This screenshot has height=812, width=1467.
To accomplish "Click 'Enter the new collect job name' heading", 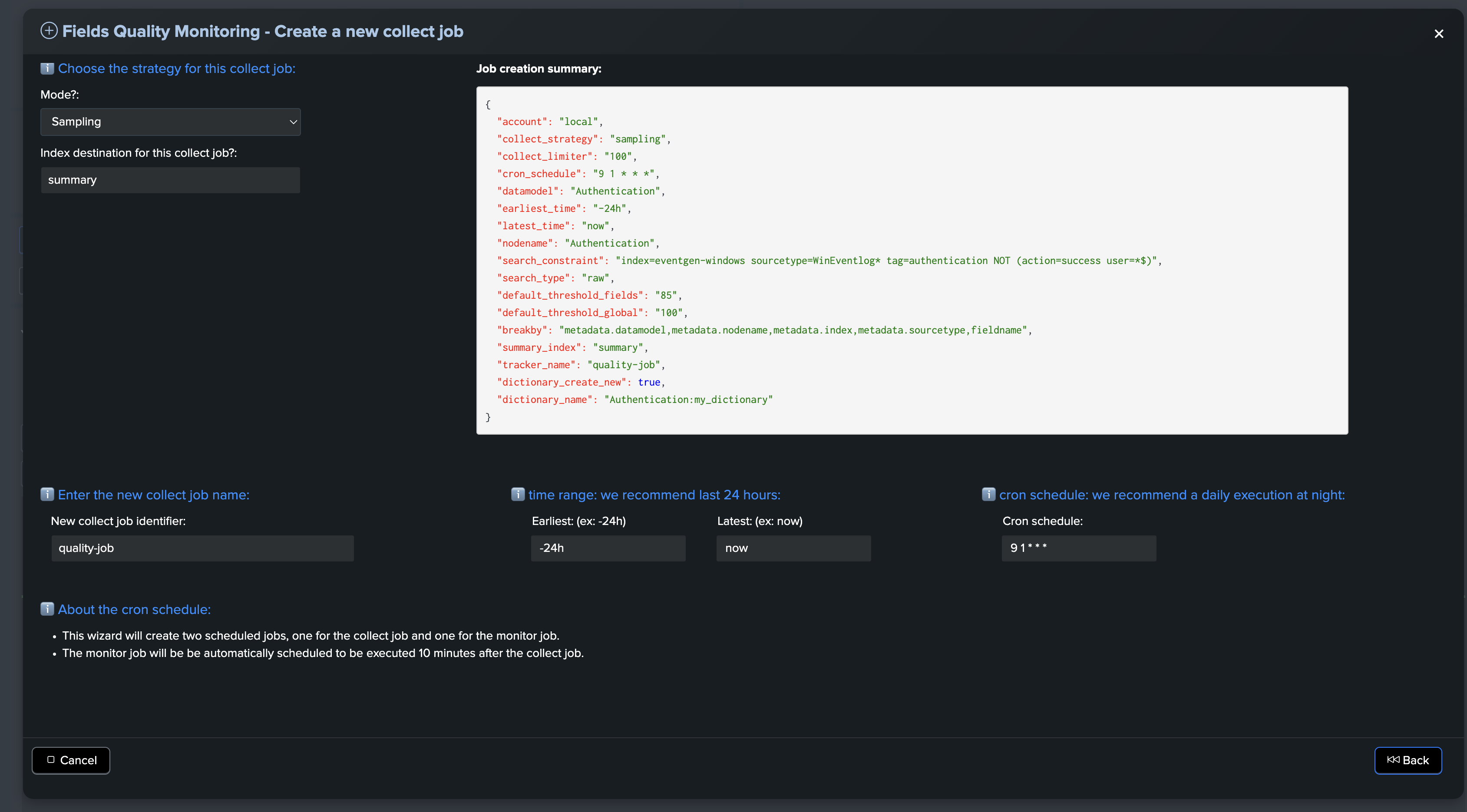I will 154,495.
